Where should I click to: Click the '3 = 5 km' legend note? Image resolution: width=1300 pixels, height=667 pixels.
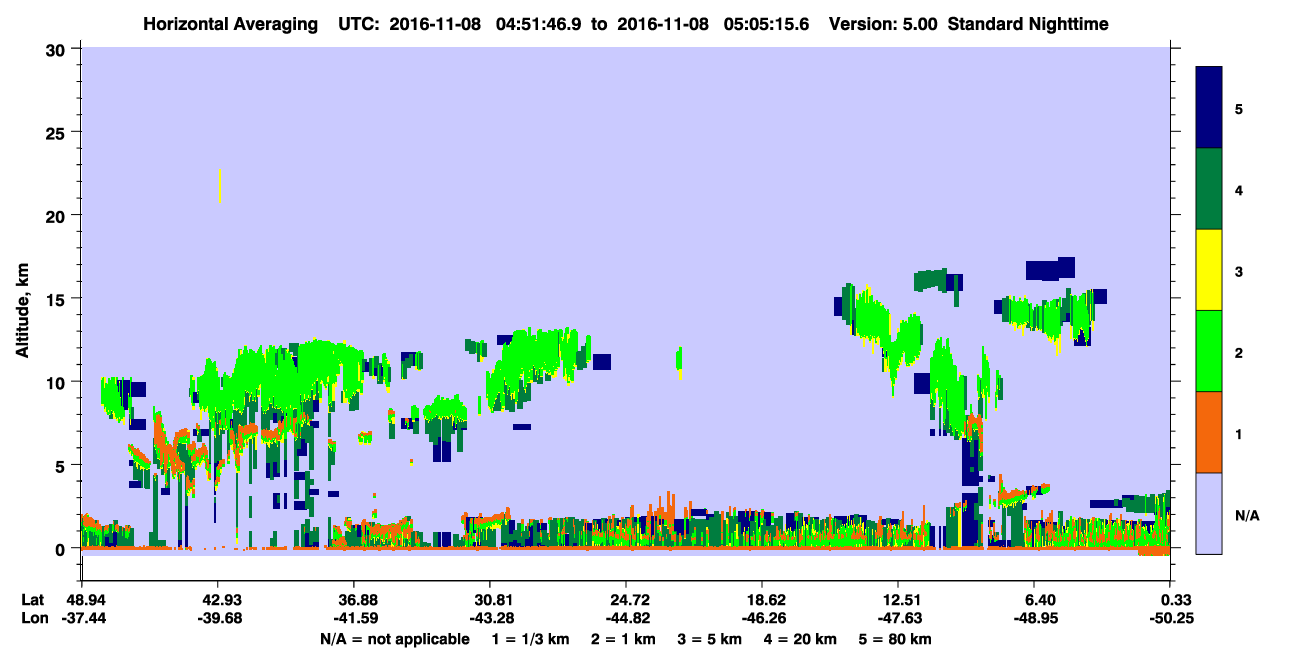pyautogui.click(x=710, y=639)
